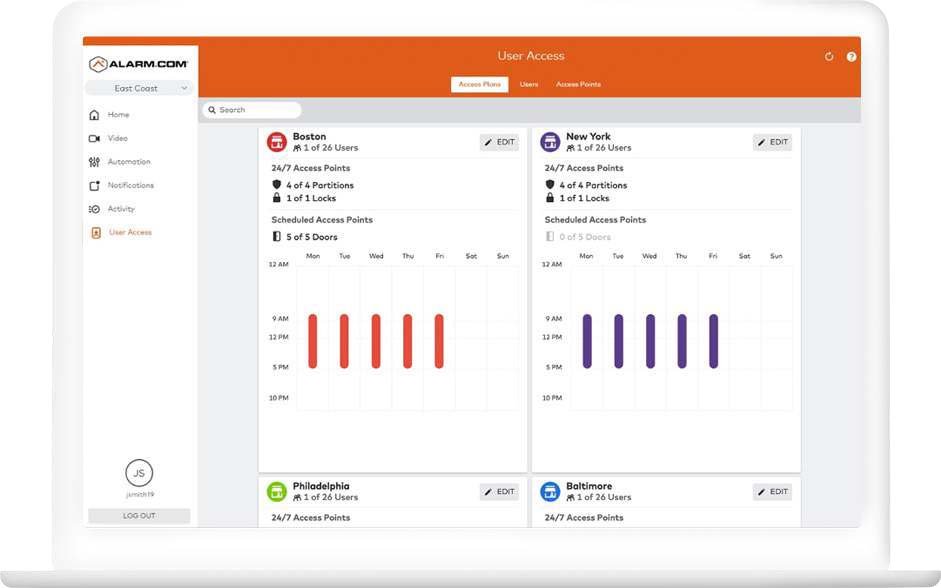Edit the Boston access plan
This screenshot has height=588, width=941.
click(x=499, y=142)
